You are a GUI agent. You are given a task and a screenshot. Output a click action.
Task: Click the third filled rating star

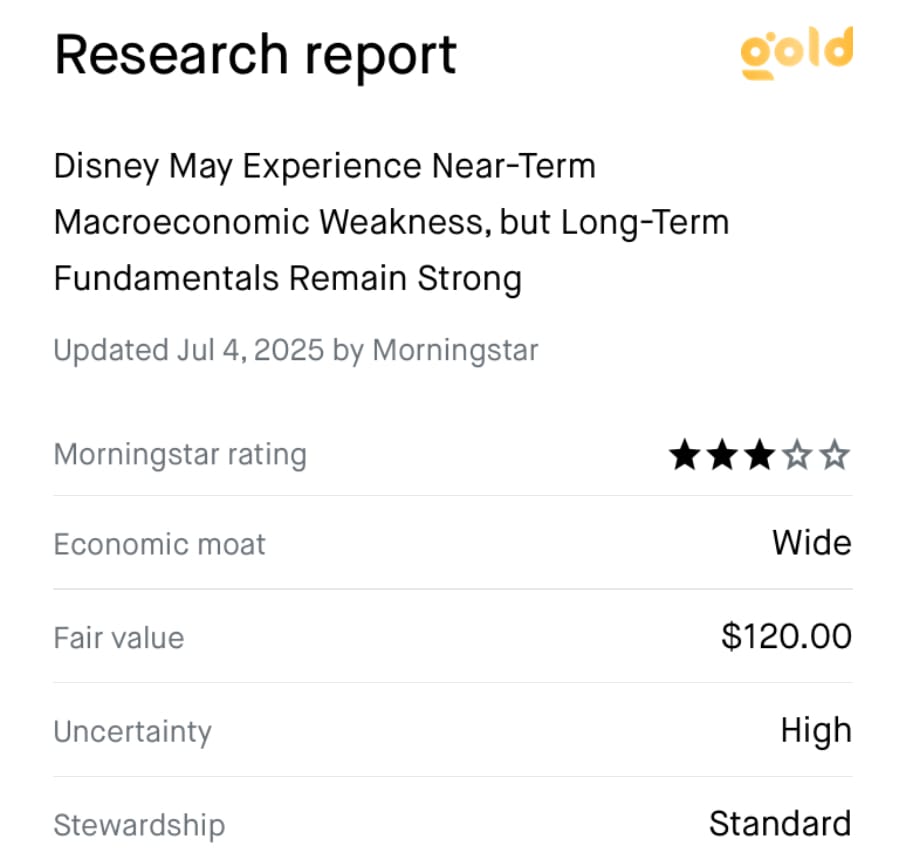click(760, 455)
